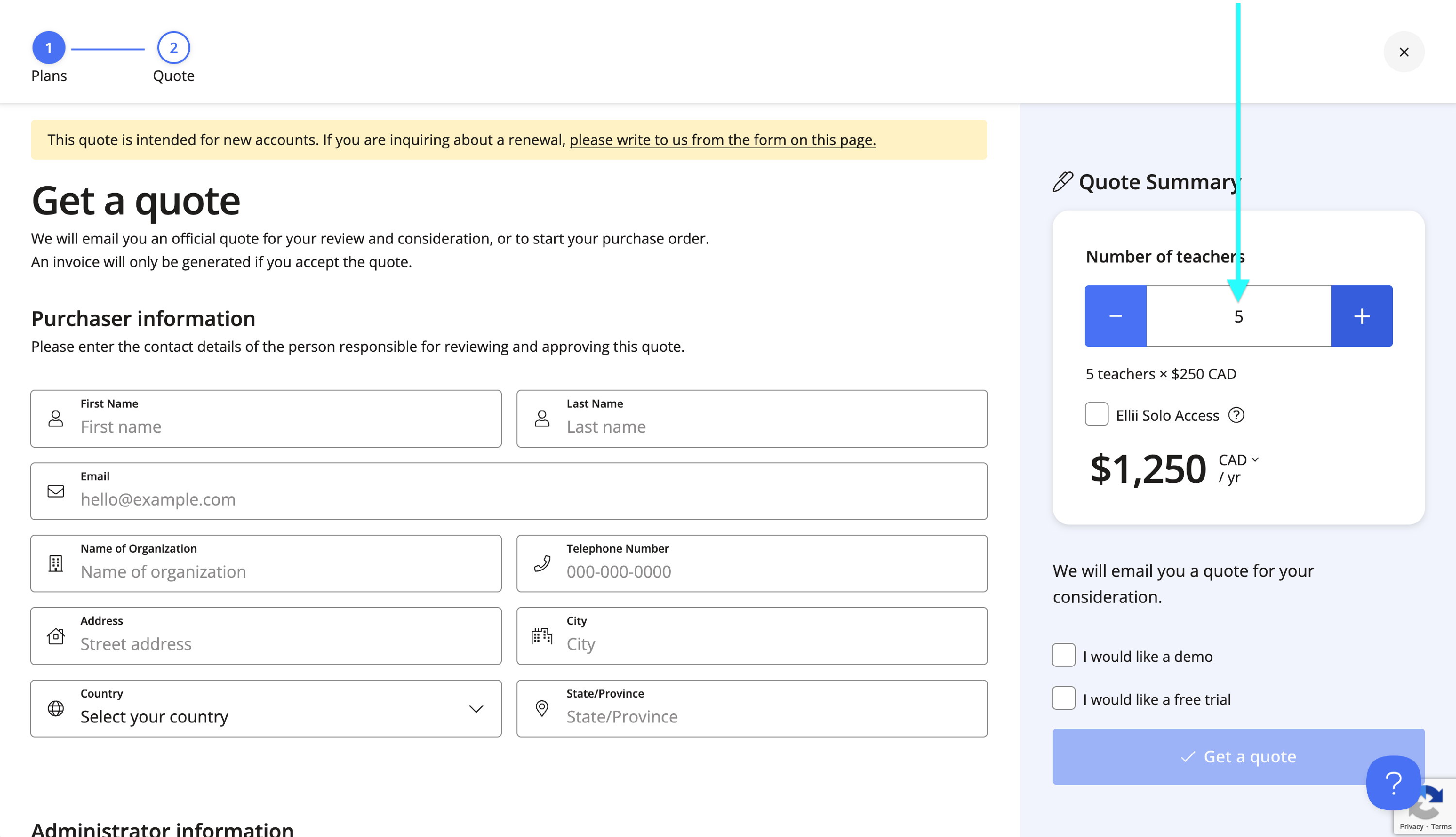Open the renewal form page link

point(722,140)
